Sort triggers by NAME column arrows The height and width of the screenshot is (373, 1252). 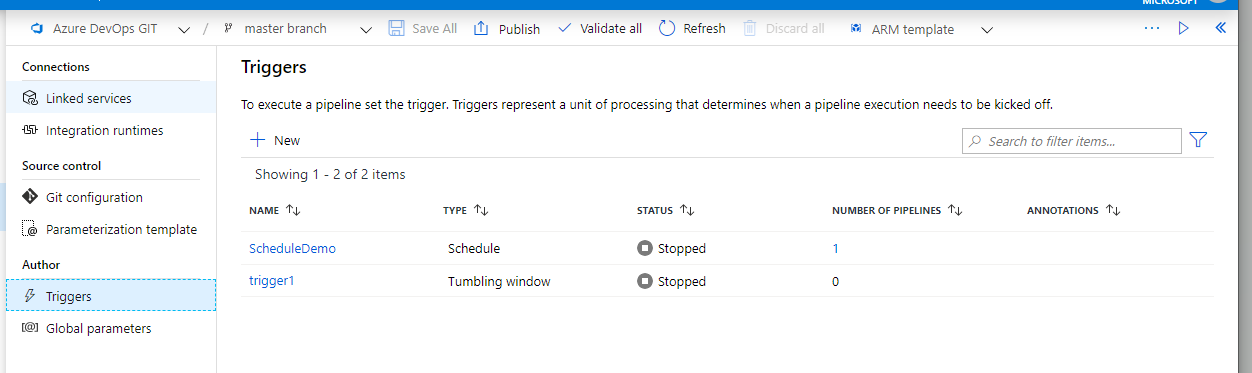tap(293, 210)
